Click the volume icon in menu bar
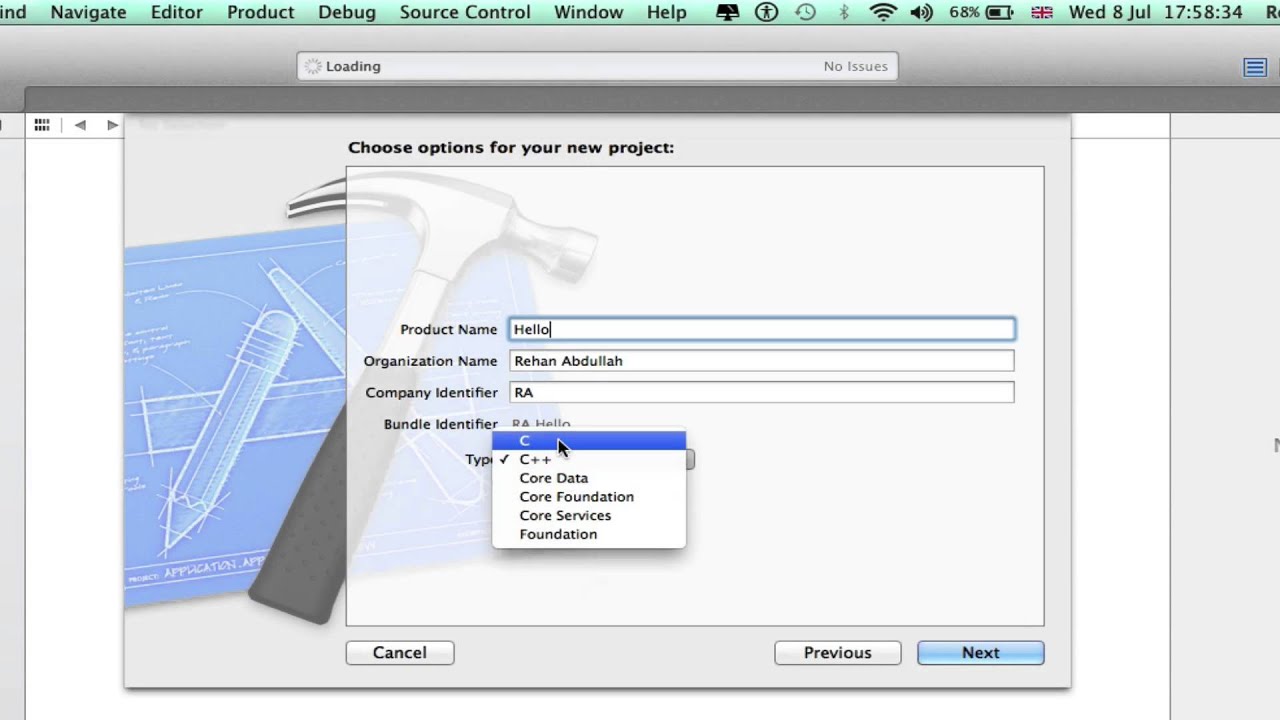Screen dimensions: 1280x720 point(921,12)
